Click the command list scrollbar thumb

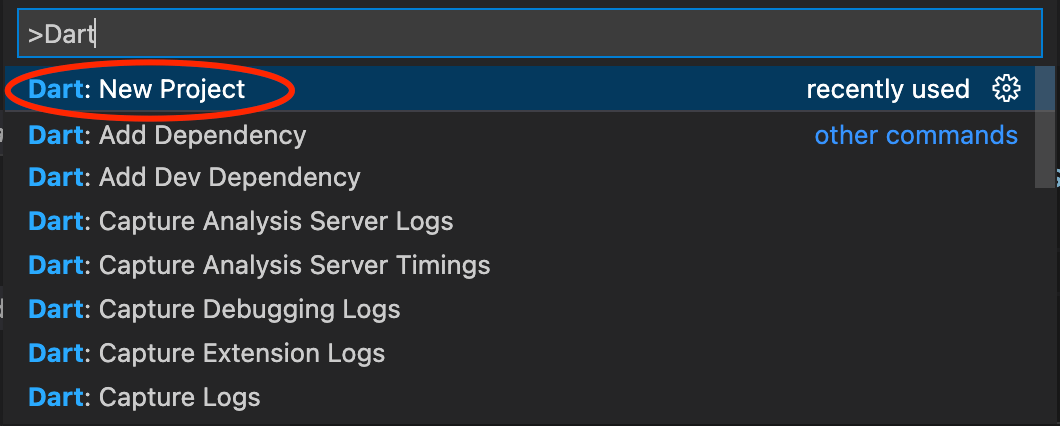click(1045, 127)
